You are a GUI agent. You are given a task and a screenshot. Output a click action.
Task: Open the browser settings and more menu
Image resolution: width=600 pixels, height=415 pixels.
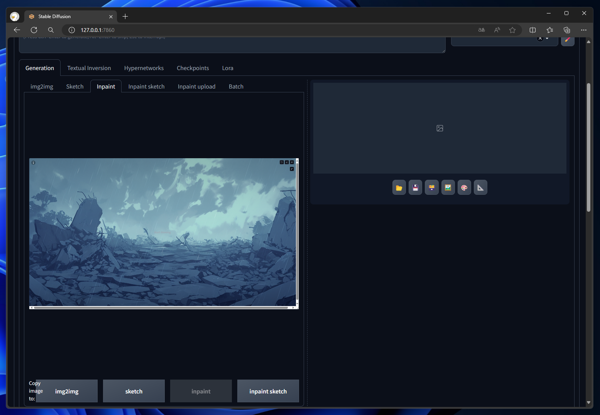(x=584, y=30)
